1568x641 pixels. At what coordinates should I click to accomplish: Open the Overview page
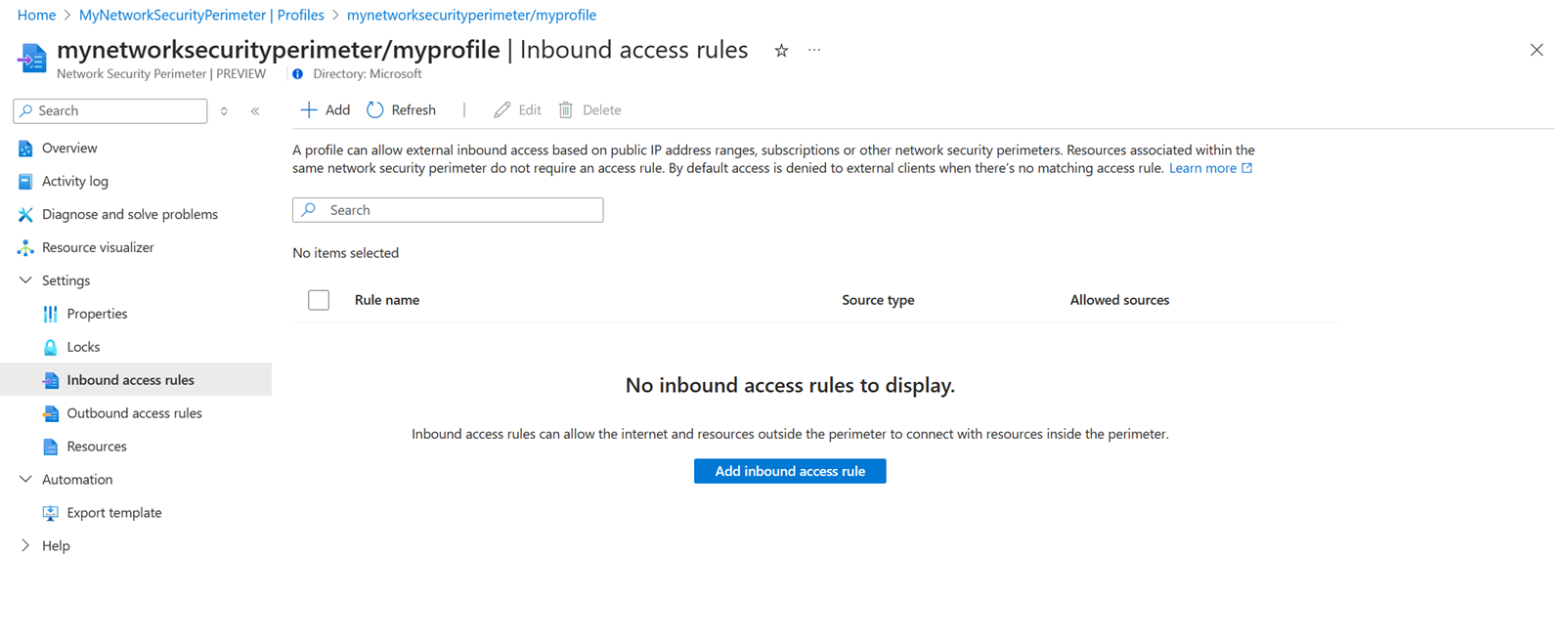69,149
